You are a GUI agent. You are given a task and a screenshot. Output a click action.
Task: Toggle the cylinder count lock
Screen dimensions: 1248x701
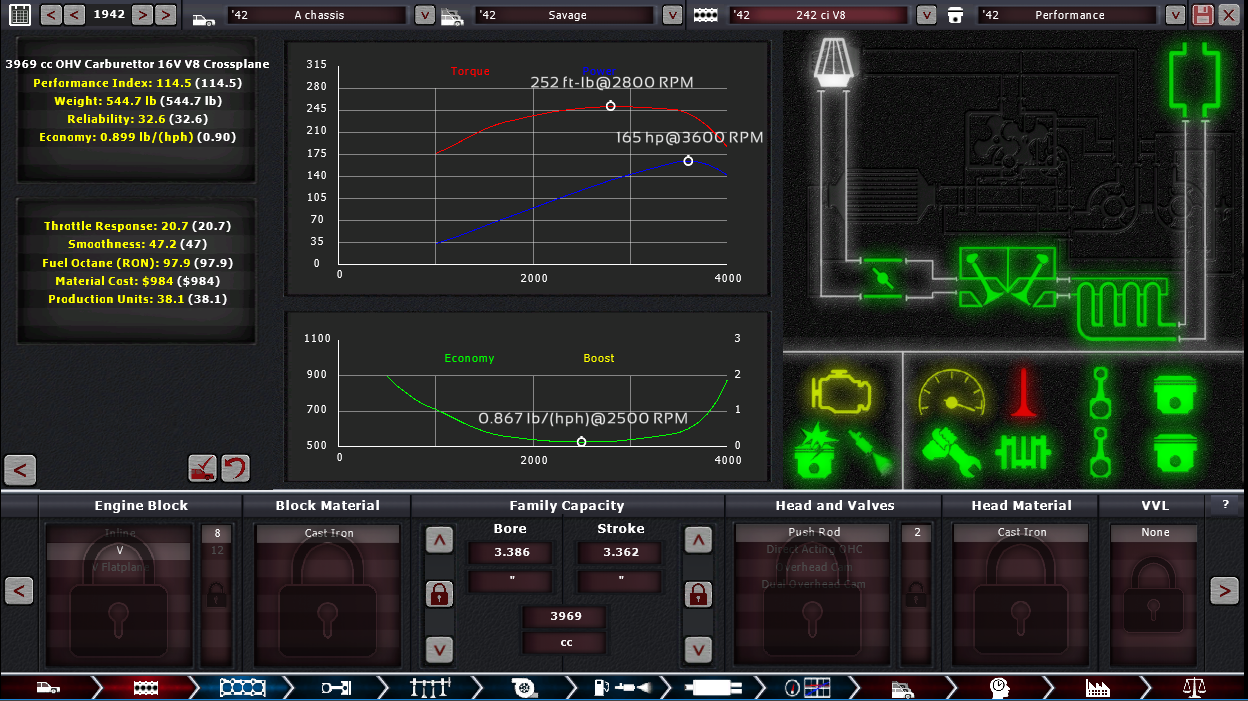coord(216,594)
